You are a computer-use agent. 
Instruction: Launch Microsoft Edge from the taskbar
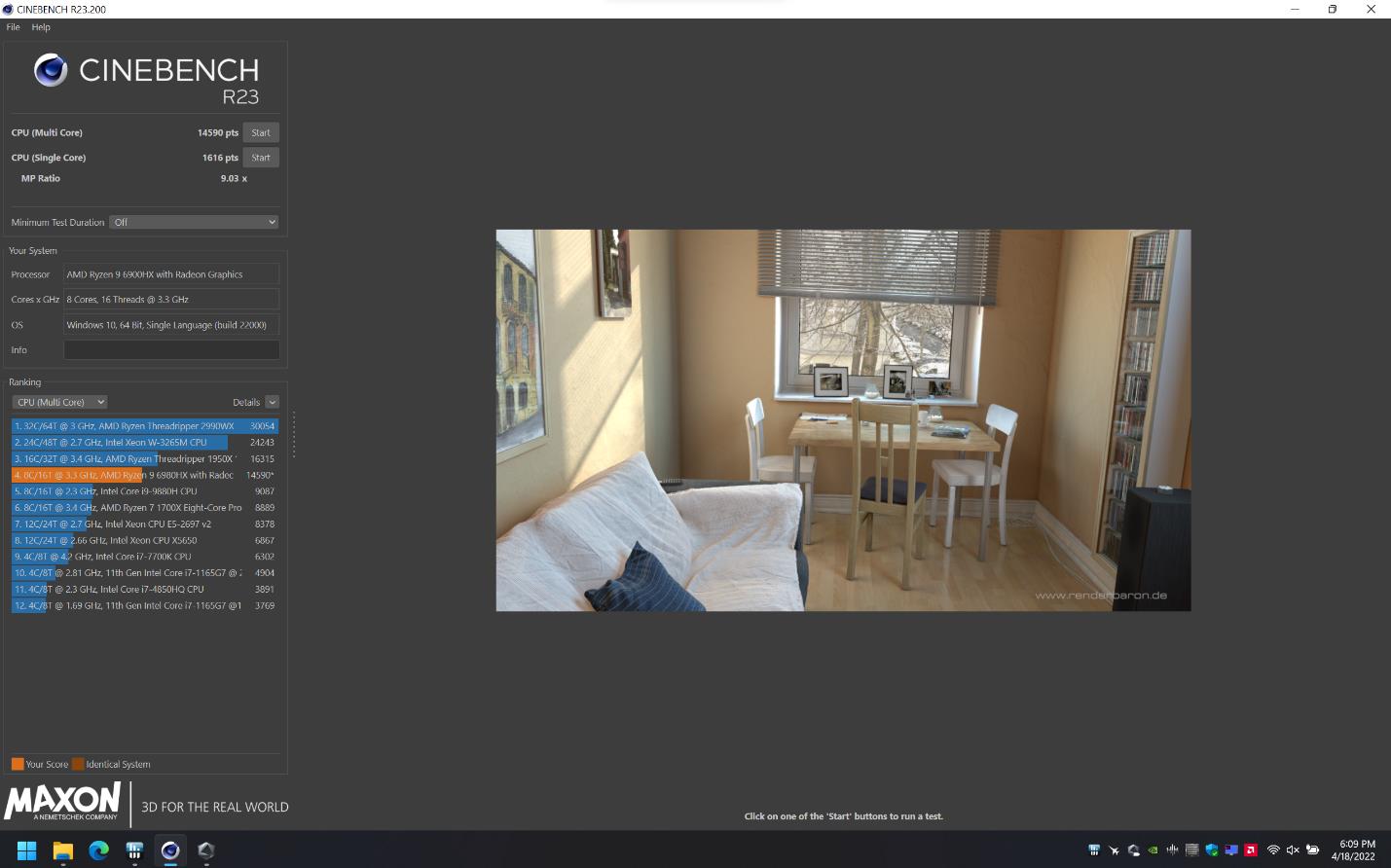tap(99, 850)
